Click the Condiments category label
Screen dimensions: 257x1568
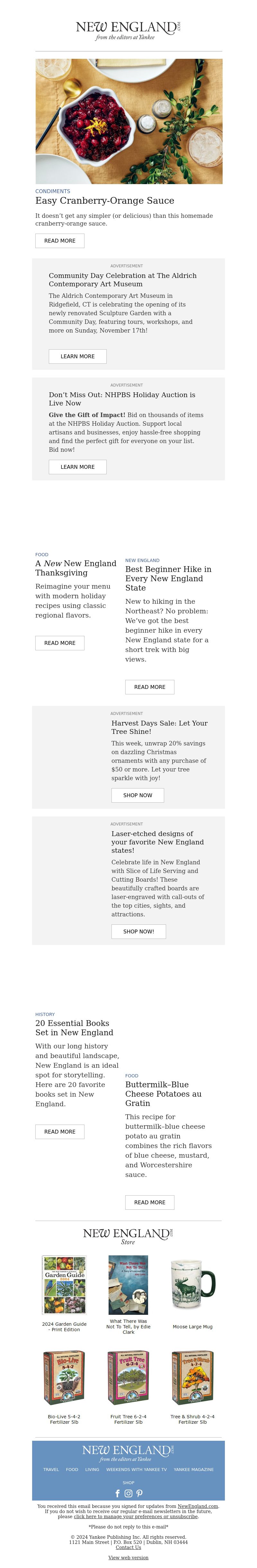pos(52,191)
